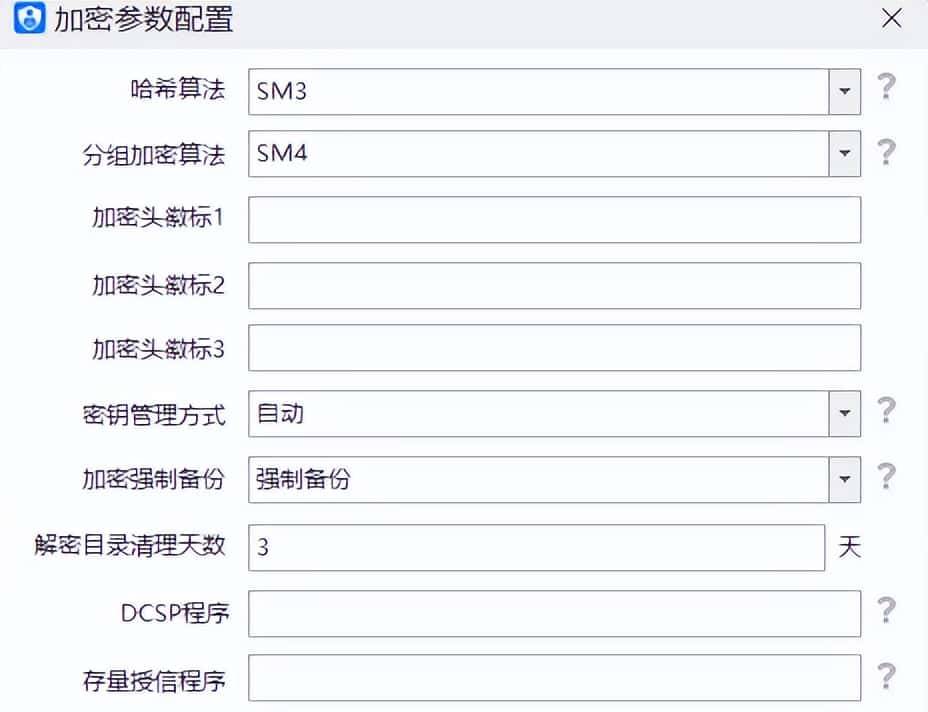Click the help icon beside 存量授信程序
This screenshot has width=928, height=712.
886,678
